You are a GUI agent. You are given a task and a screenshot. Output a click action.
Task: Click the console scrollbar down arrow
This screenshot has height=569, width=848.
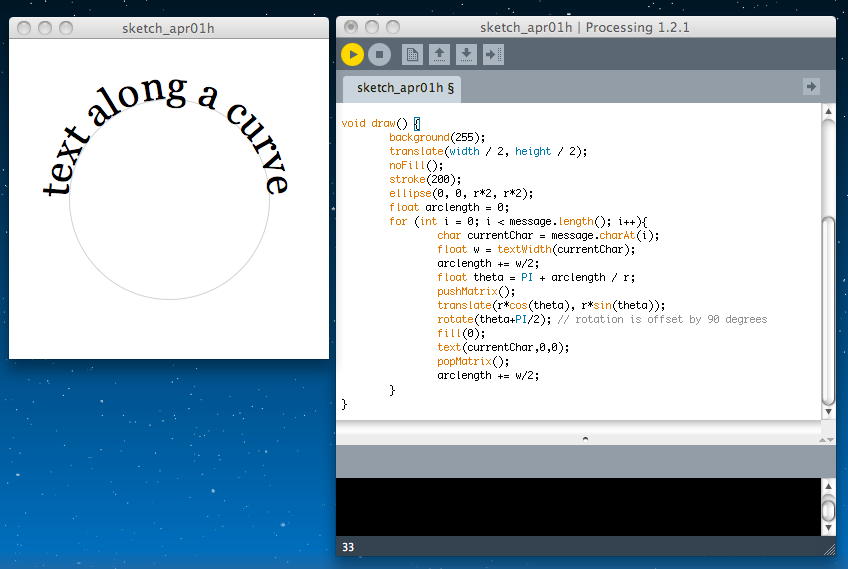coord(828,528)
